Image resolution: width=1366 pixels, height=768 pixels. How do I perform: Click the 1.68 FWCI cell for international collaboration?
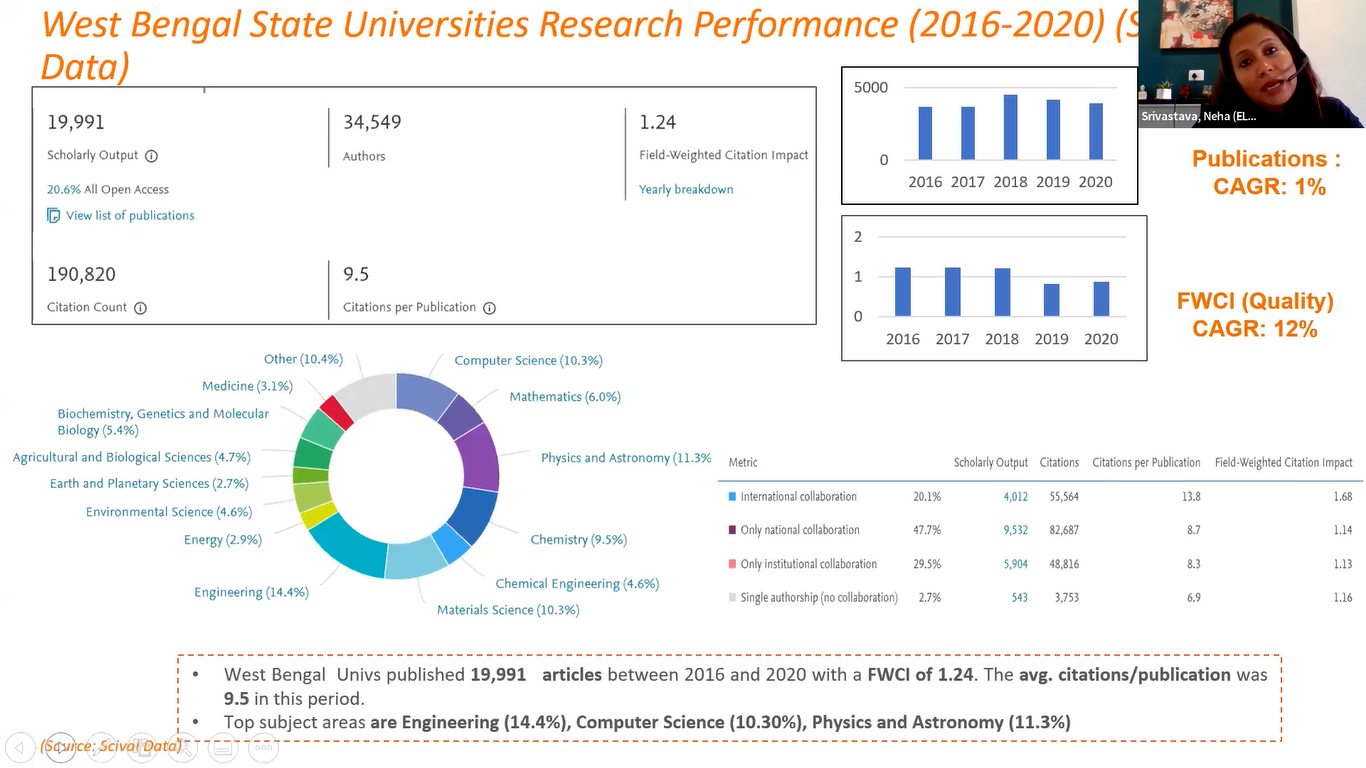[1342, 497]
